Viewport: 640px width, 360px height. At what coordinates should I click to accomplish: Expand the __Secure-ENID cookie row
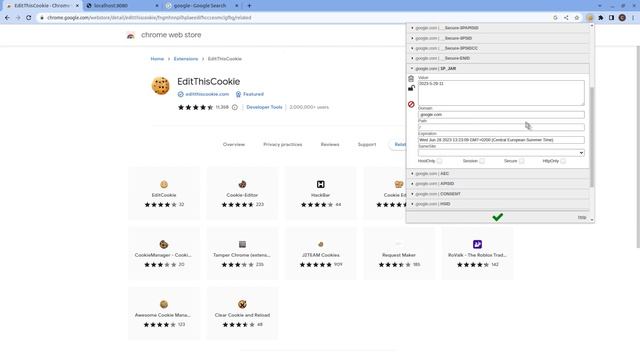pos(498,58)
